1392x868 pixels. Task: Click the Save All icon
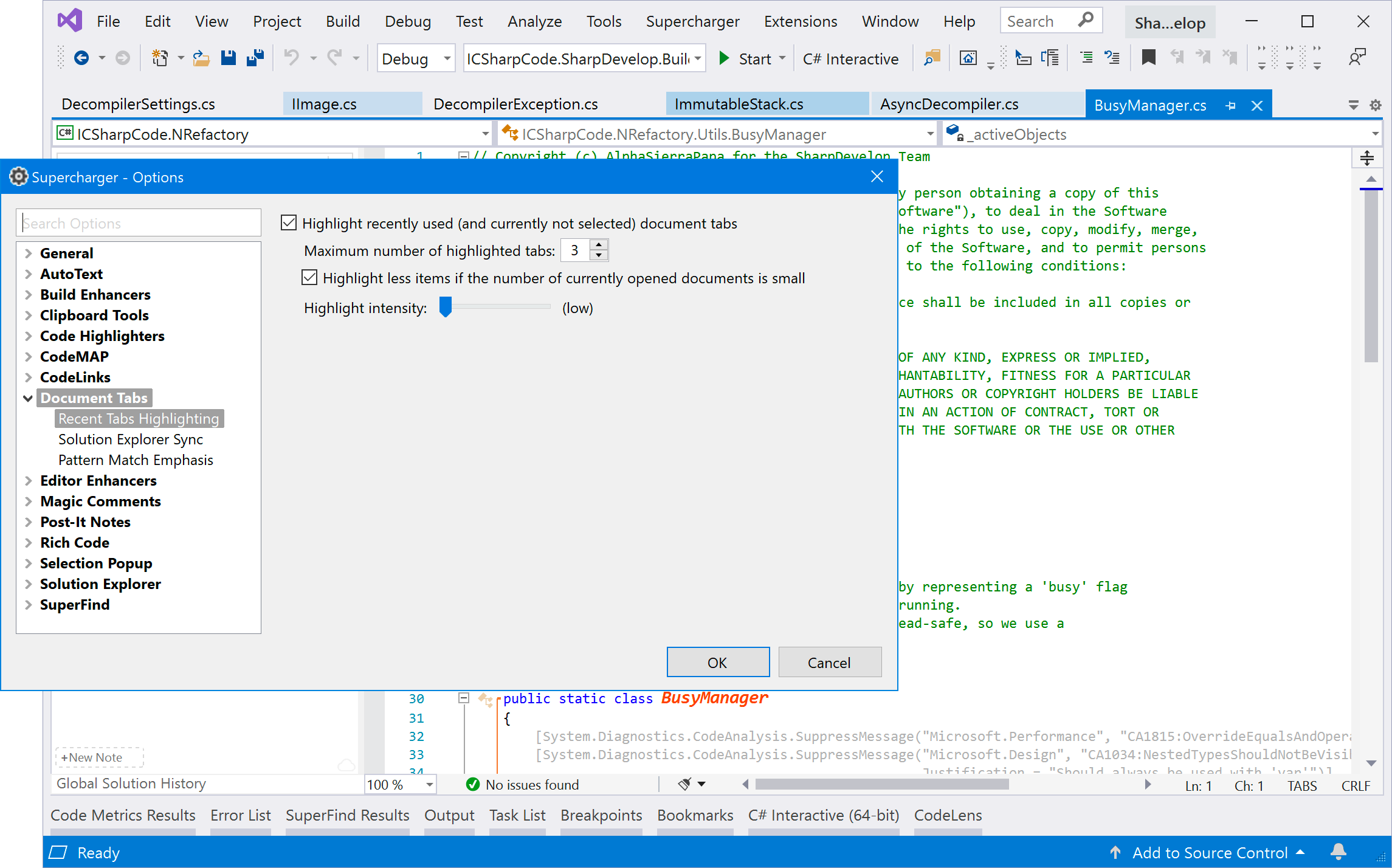click(255, 58)
